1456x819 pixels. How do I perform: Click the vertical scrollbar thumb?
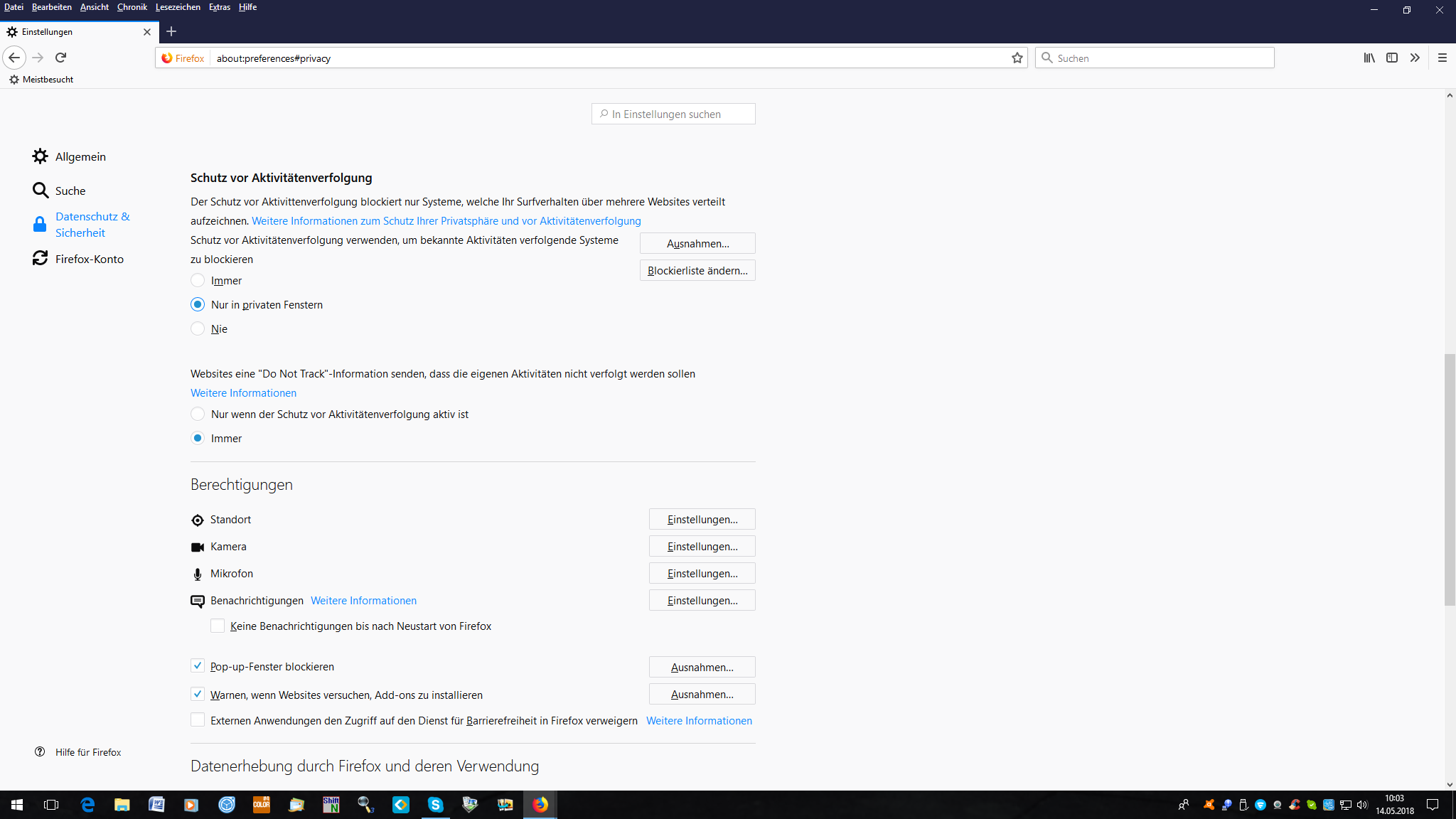pyautogui.click(x=1450, y=479)
